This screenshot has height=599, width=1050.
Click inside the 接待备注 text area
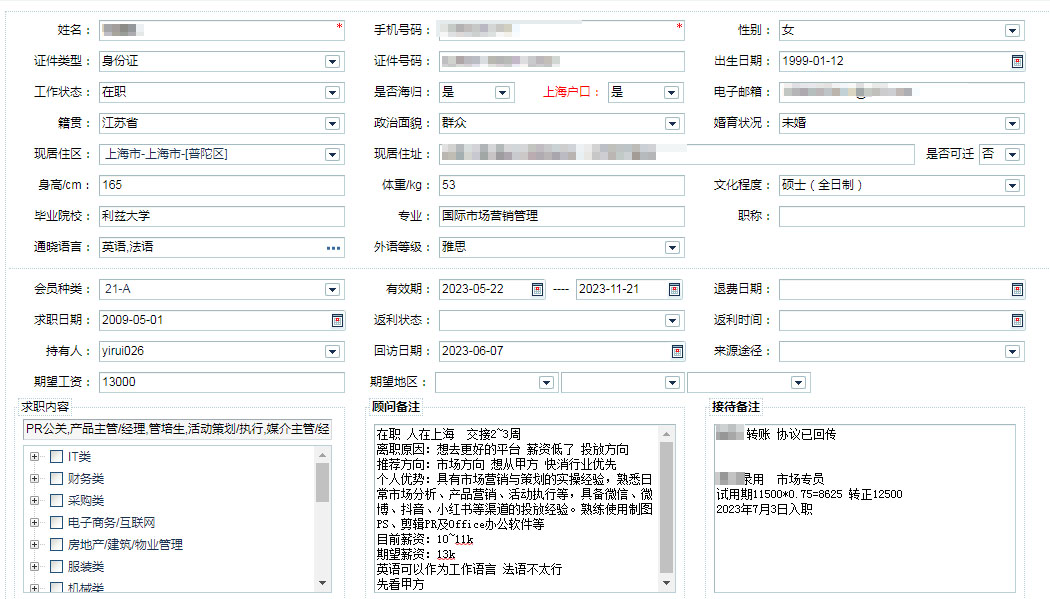[x=865, y=509]
